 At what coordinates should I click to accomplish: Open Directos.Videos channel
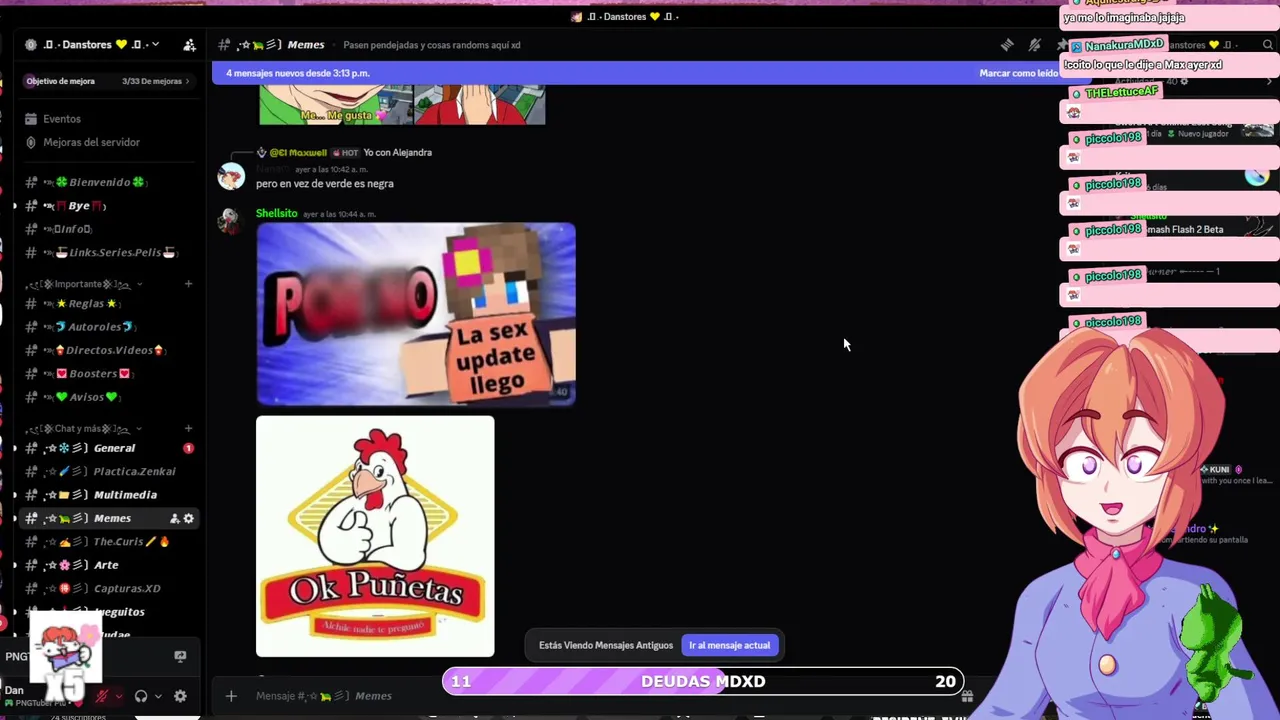click(110, 350)
